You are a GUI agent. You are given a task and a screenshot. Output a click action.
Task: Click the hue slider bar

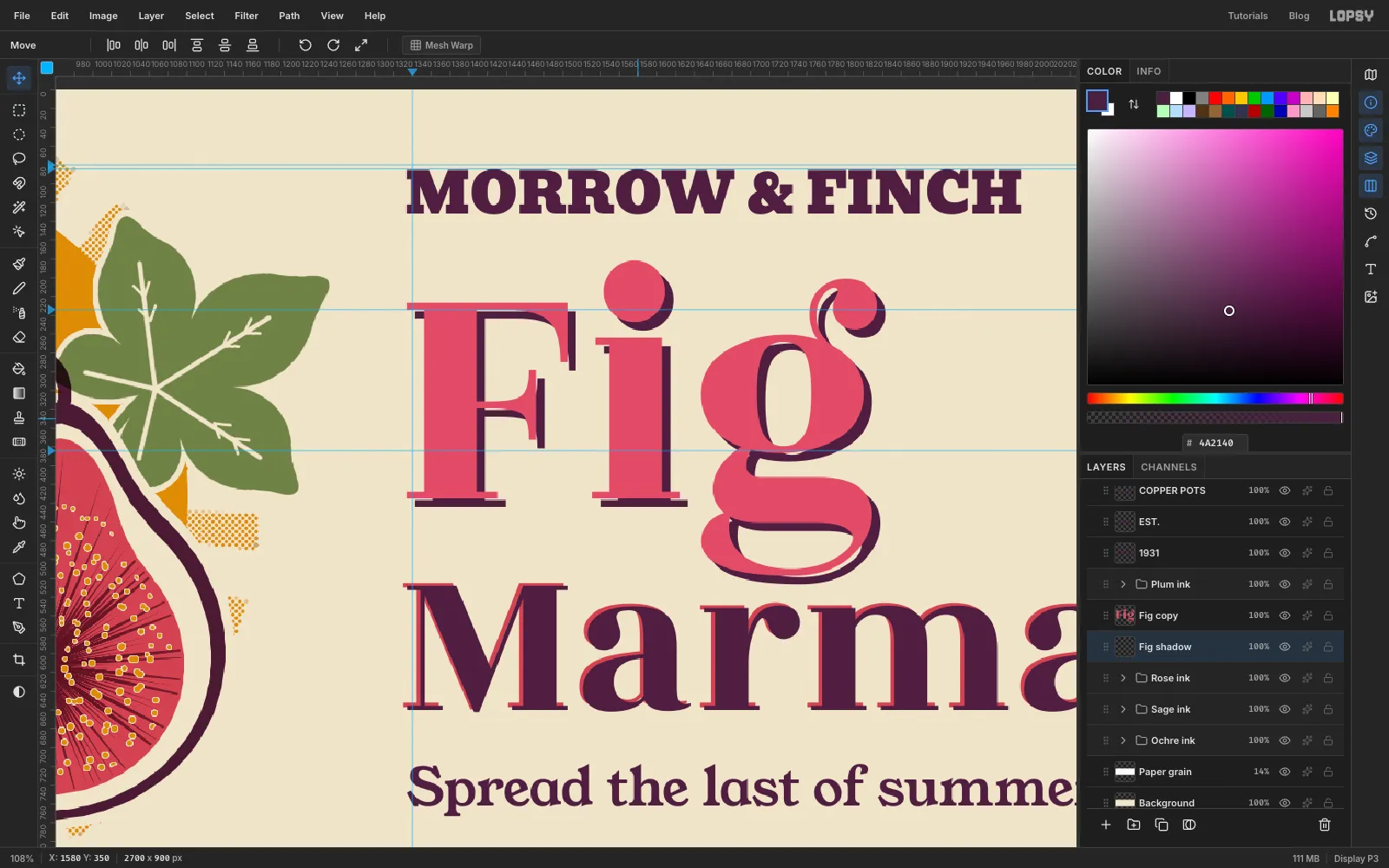(1215, 398)
